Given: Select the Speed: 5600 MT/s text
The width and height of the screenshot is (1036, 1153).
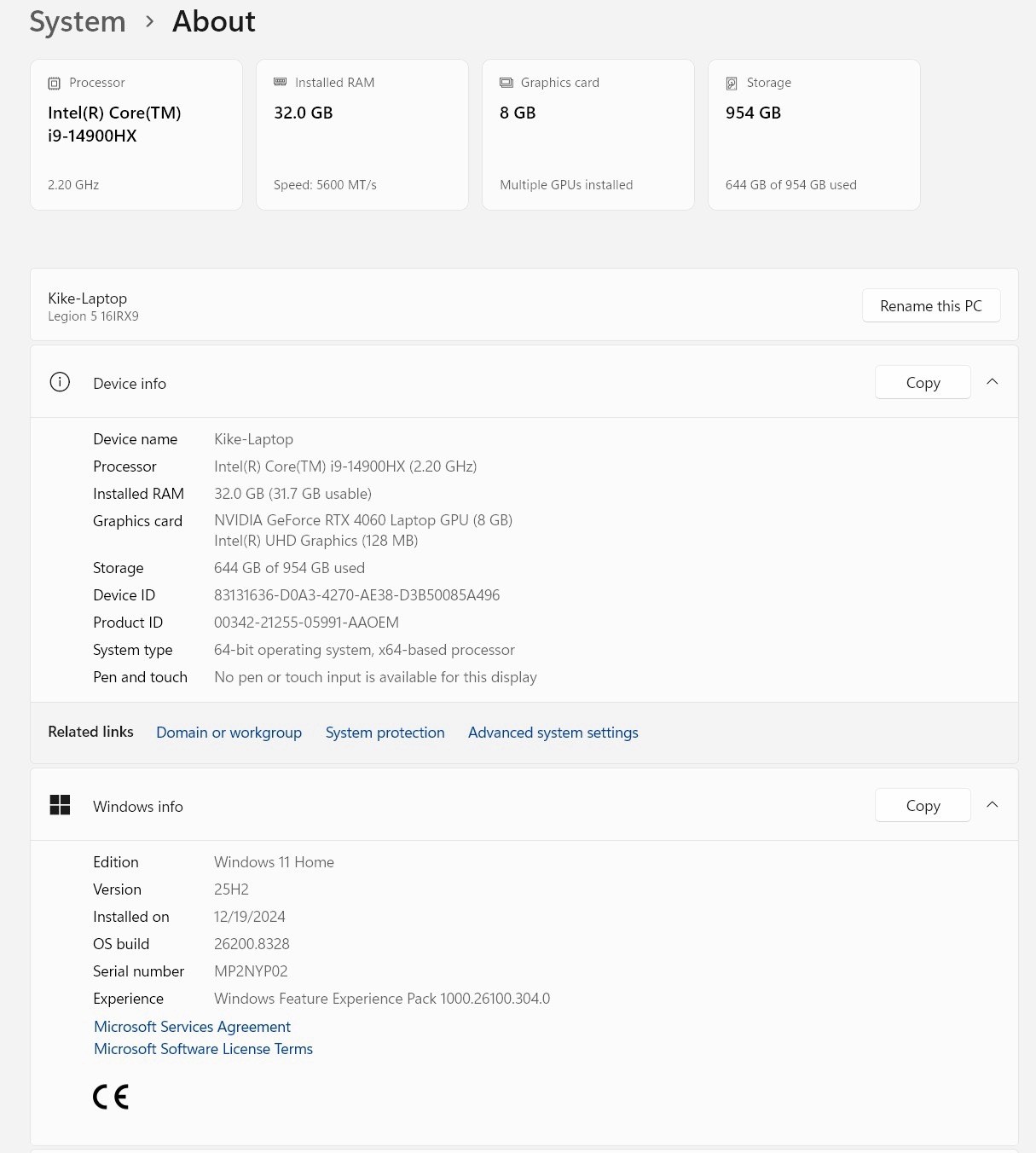Looking at the screenshot, I should click(x=325, y=185).
